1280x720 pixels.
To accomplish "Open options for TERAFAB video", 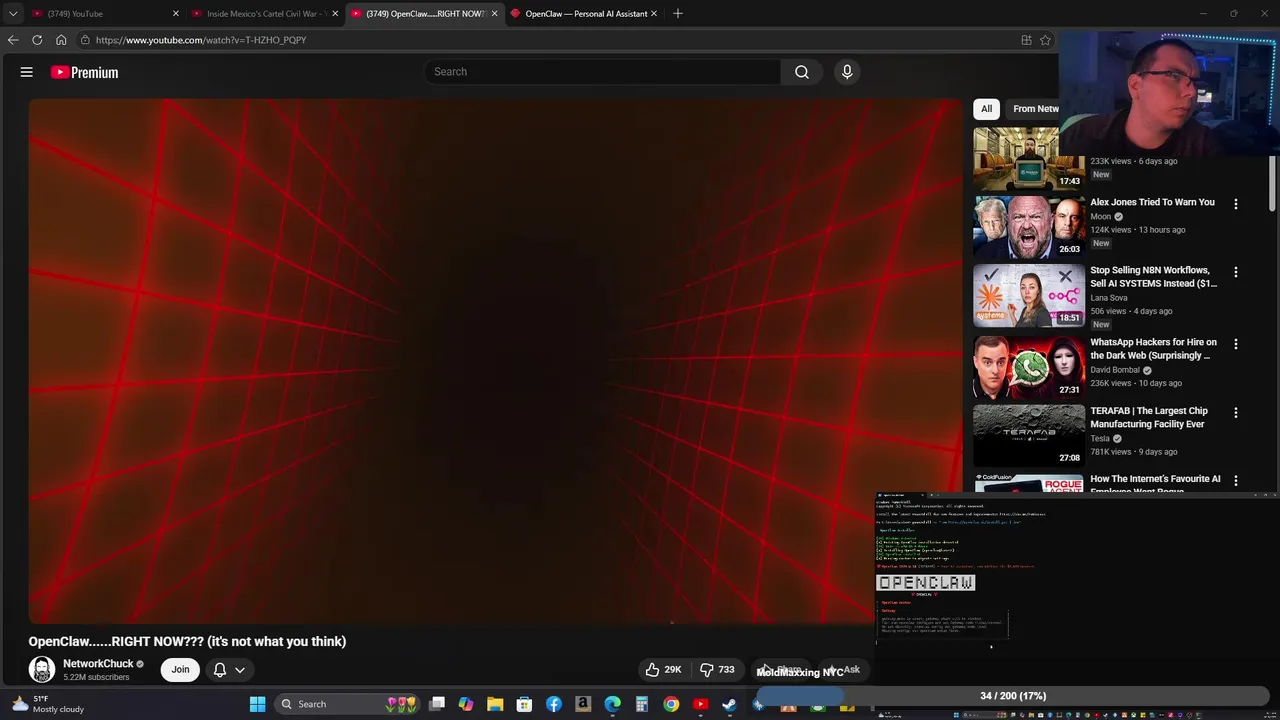I will [1236, 413].
